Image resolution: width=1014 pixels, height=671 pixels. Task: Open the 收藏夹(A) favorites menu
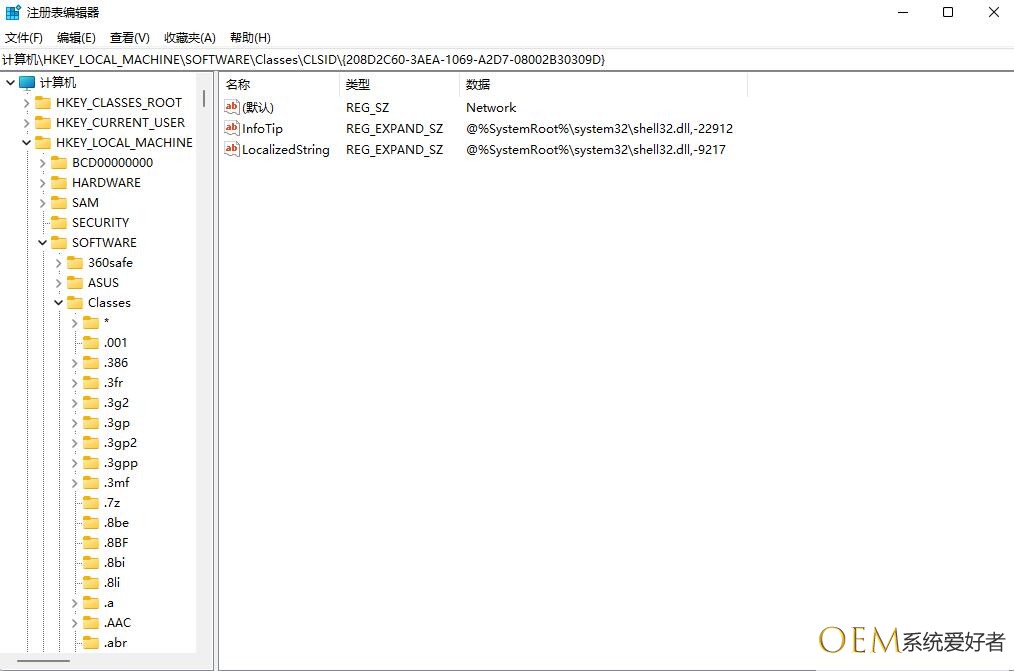[189, 37]
